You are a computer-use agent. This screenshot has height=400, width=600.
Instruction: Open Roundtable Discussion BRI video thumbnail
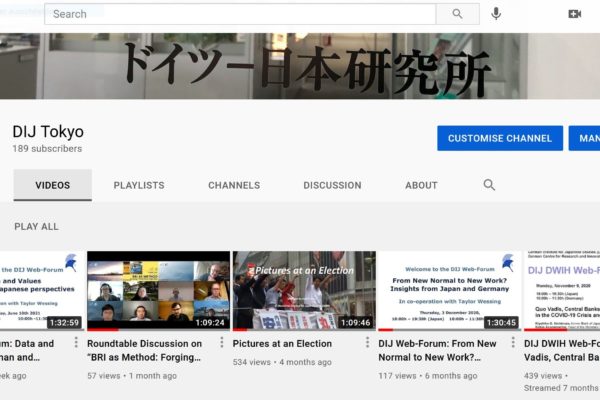[158, 291]
